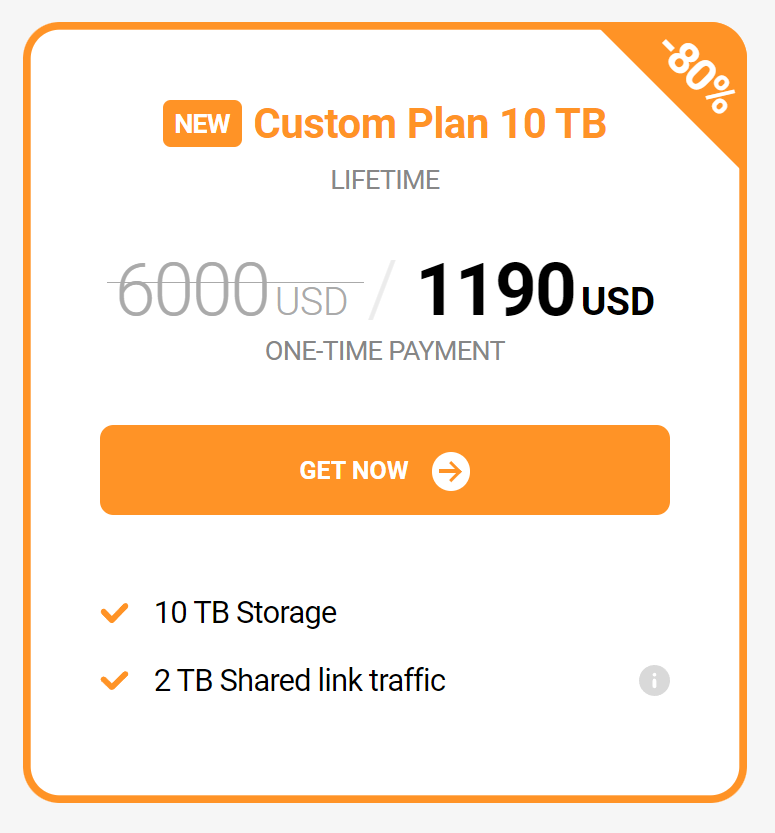Click the word Plan in the title
Viewport: 775px width, 833px height.
click(x=448, y=123)
